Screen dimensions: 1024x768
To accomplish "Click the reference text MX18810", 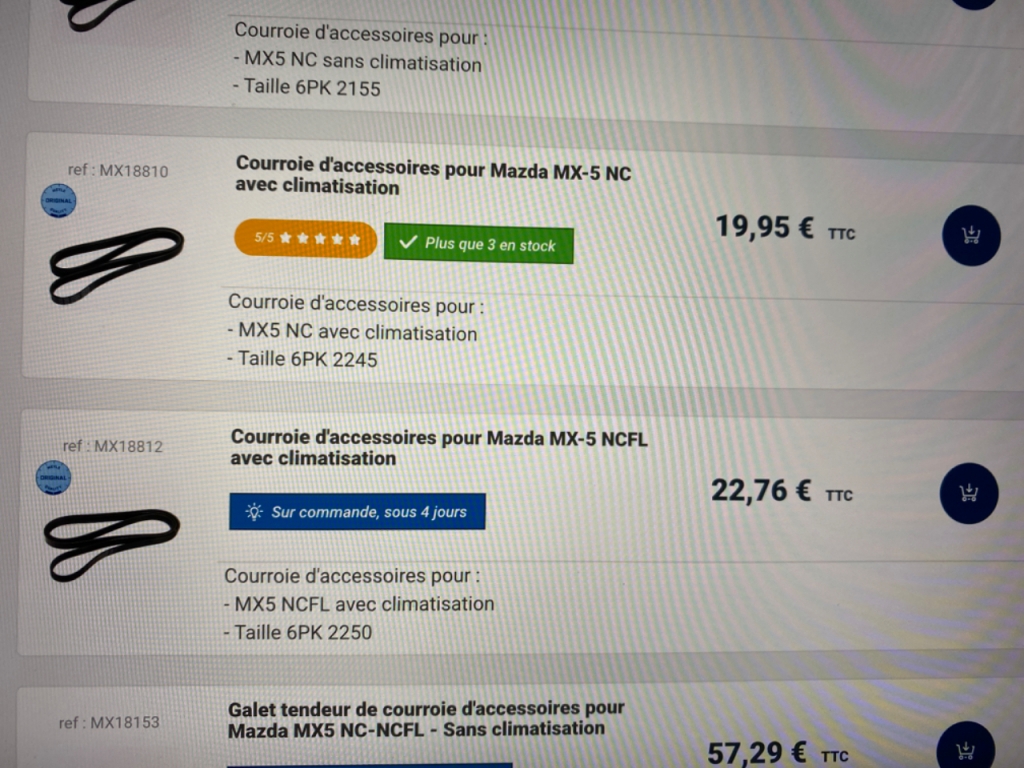I will [118, 170].
